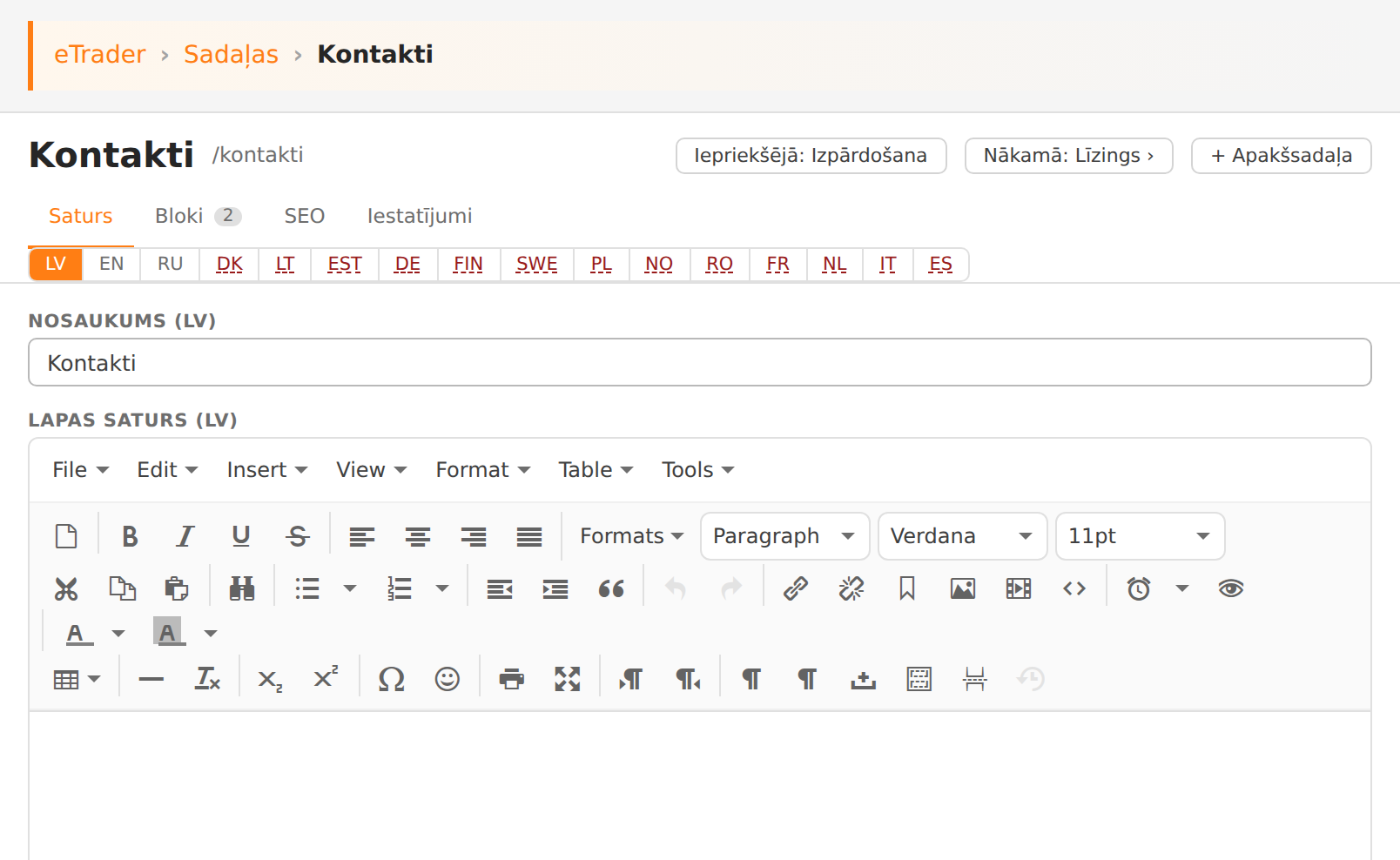Screen dimensions: 1400x860
Task: Switch to the SEO tab
Action: pos(305,216)
